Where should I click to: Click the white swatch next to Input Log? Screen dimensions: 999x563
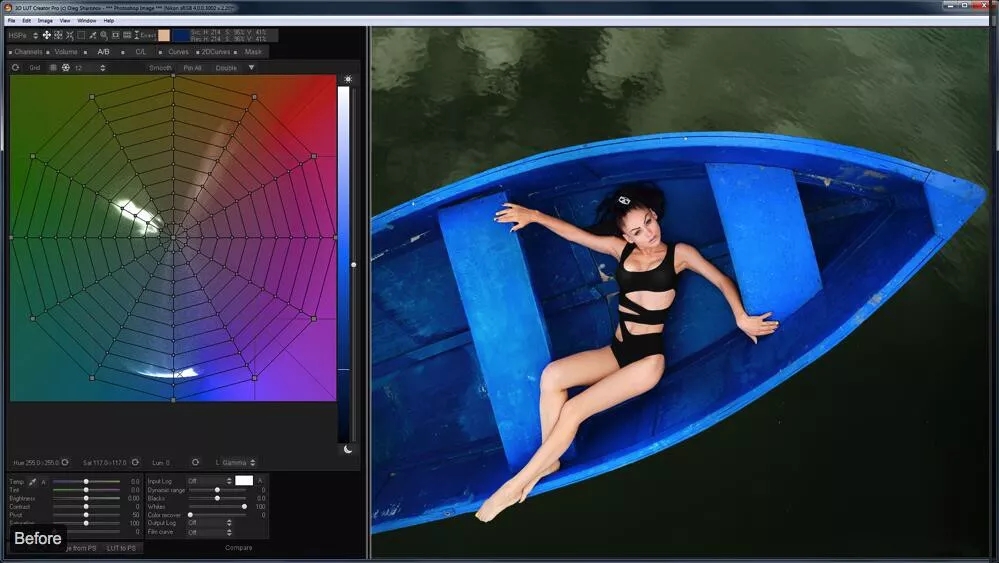(x=244, y=480)
